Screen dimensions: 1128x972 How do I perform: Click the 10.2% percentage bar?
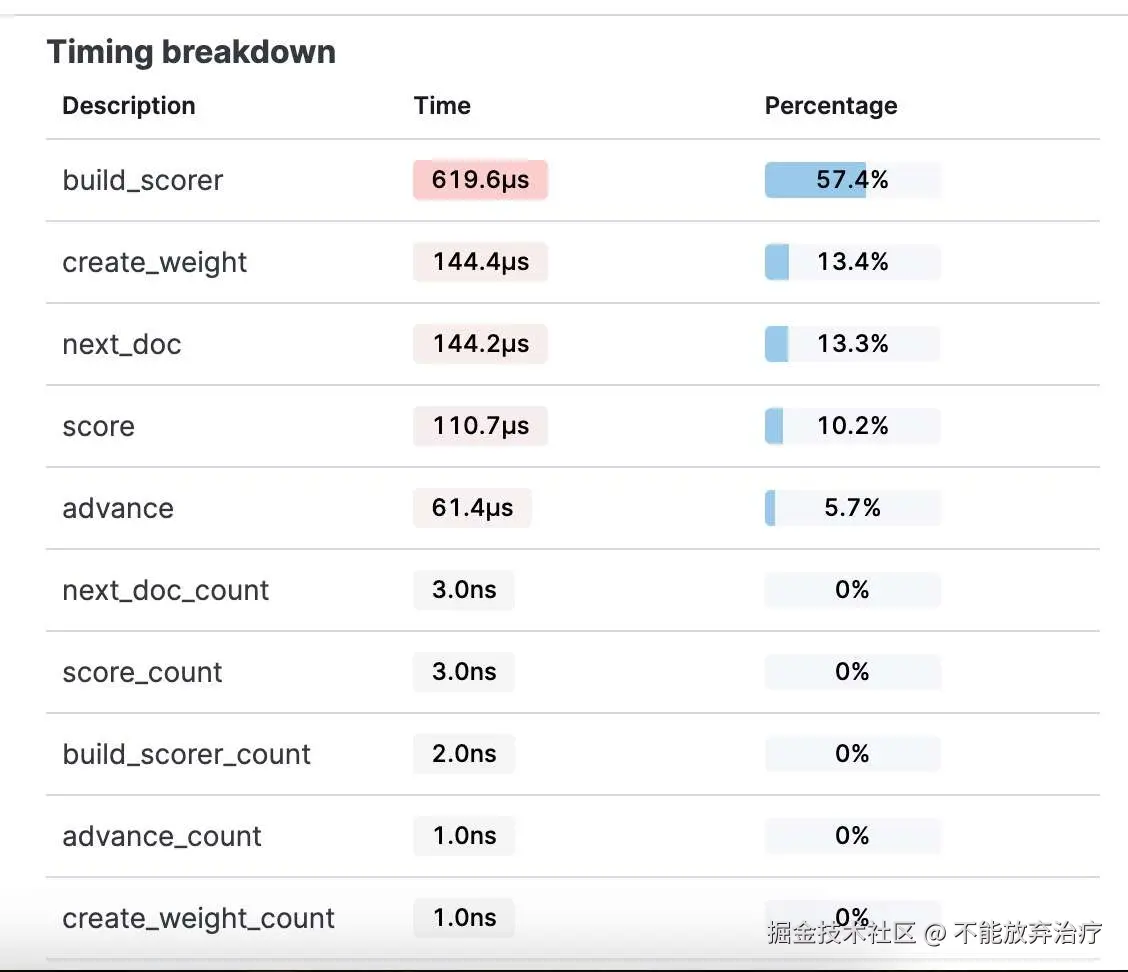coord(852,426)
